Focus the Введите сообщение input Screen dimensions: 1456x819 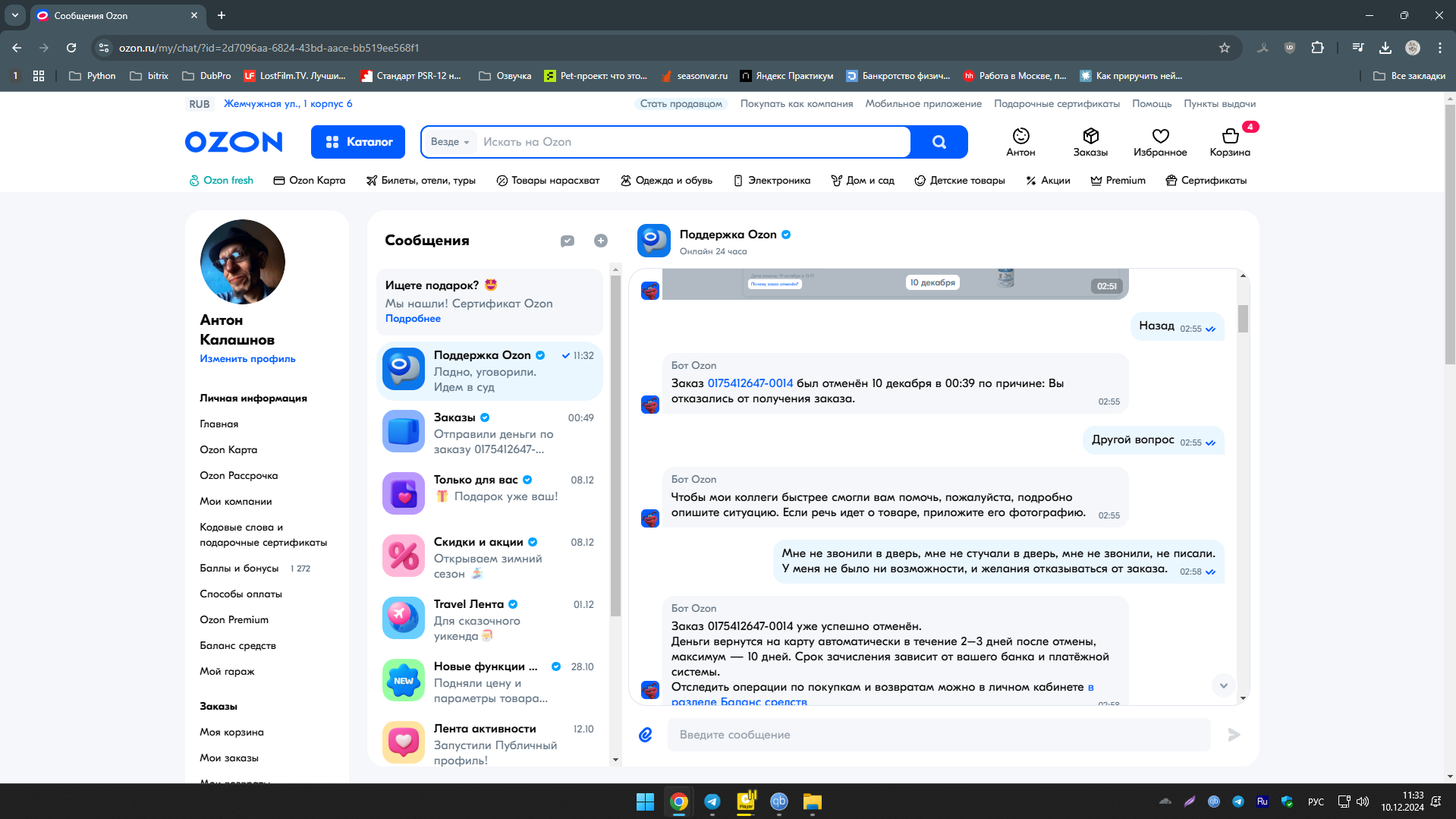pos(939,734)
